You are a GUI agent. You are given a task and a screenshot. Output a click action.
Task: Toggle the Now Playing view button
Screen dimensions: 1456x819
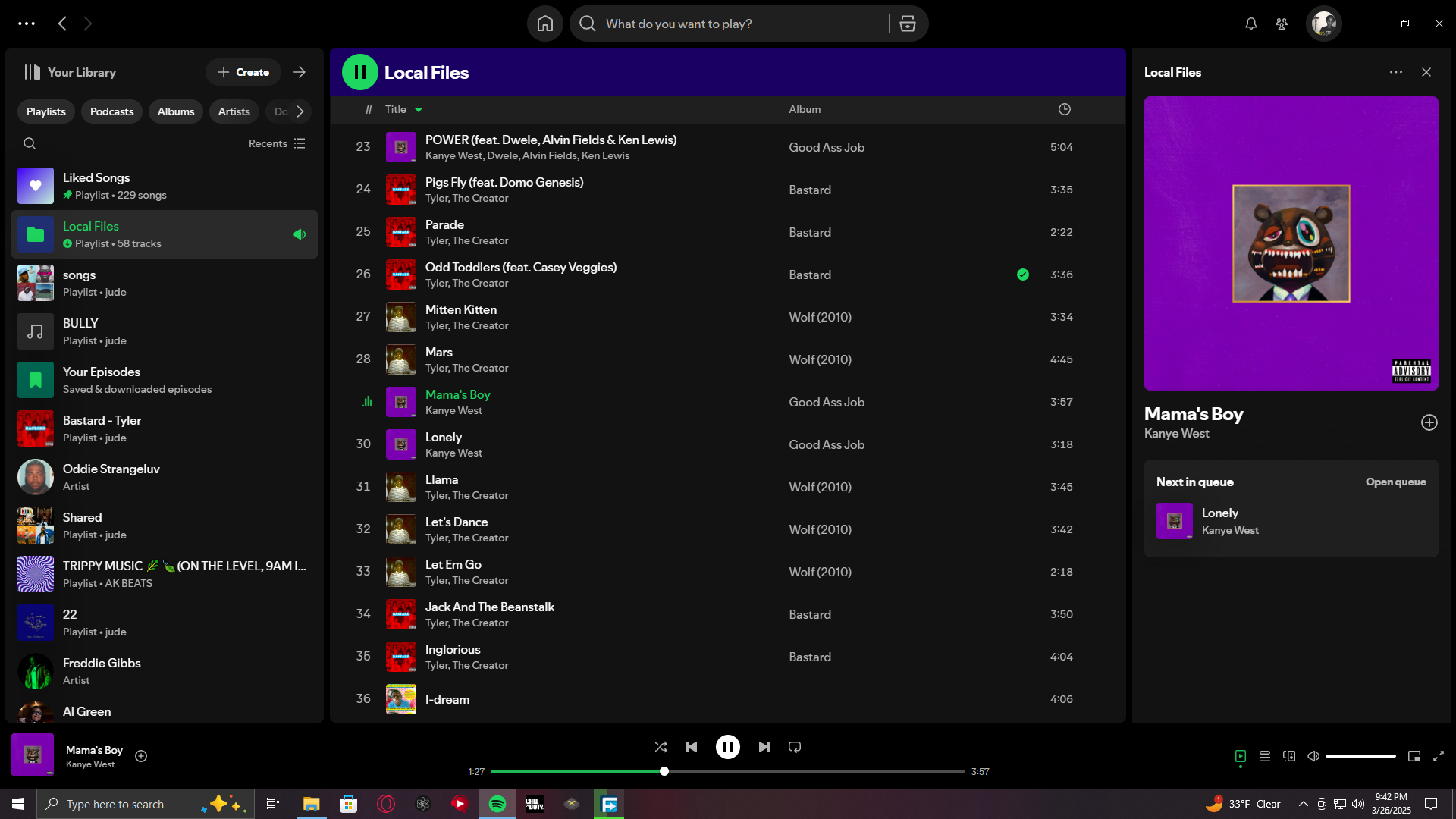pos(1240,756)
